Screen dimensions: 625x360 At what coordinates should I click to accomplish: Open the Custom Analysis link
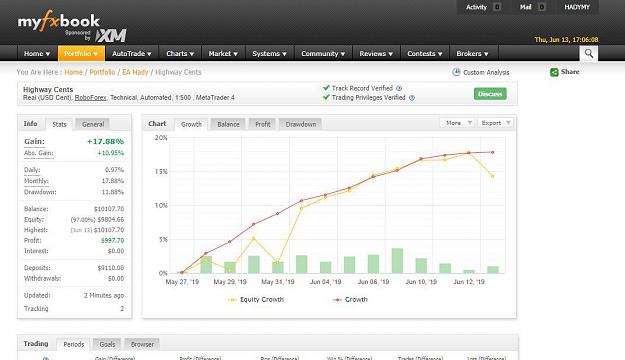[x=486, y=73]
